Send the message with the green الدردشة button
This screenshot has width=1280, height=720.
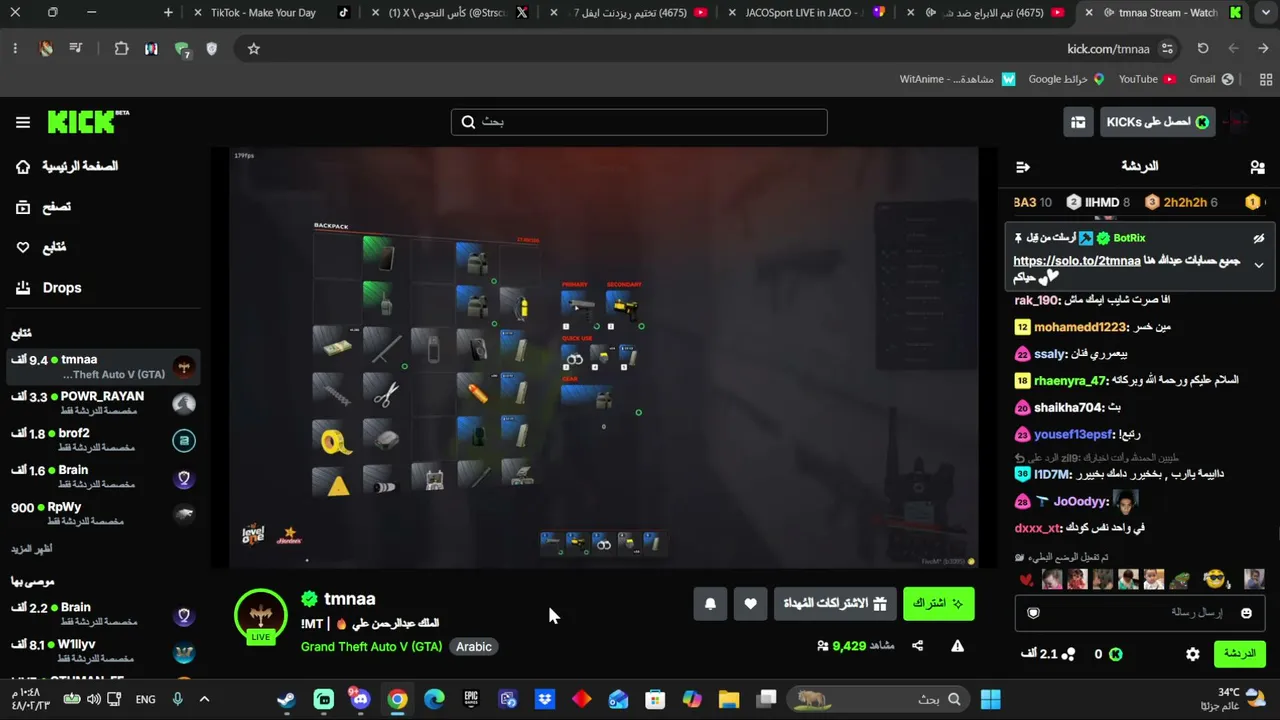pyautogui.click(x=1239, y=654)
